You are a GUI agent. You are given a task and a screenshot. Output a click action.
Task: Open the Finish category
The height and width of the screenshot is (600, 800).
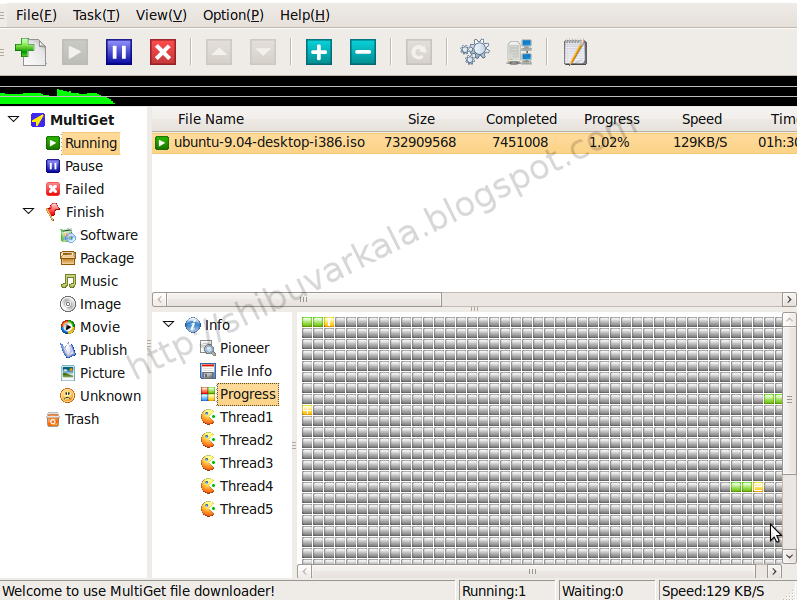pos(85,212)
